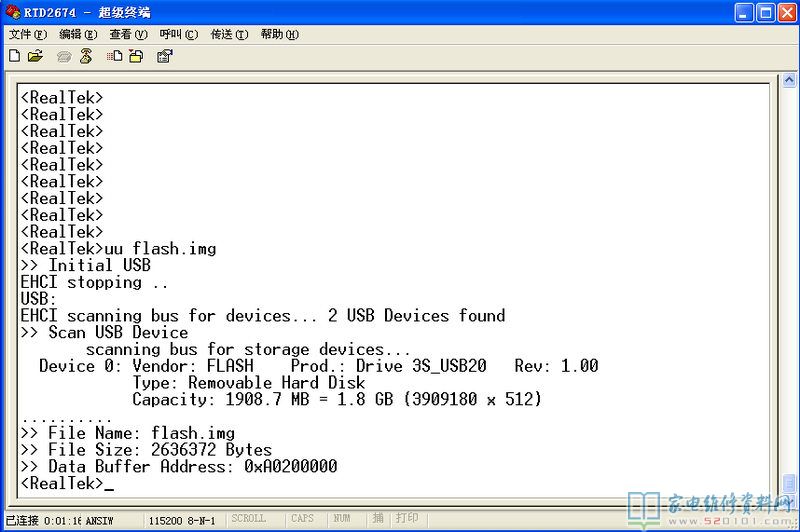The image size is (800, 532).
Task: Open the 查看(V) menu
Action: [128, 34]
